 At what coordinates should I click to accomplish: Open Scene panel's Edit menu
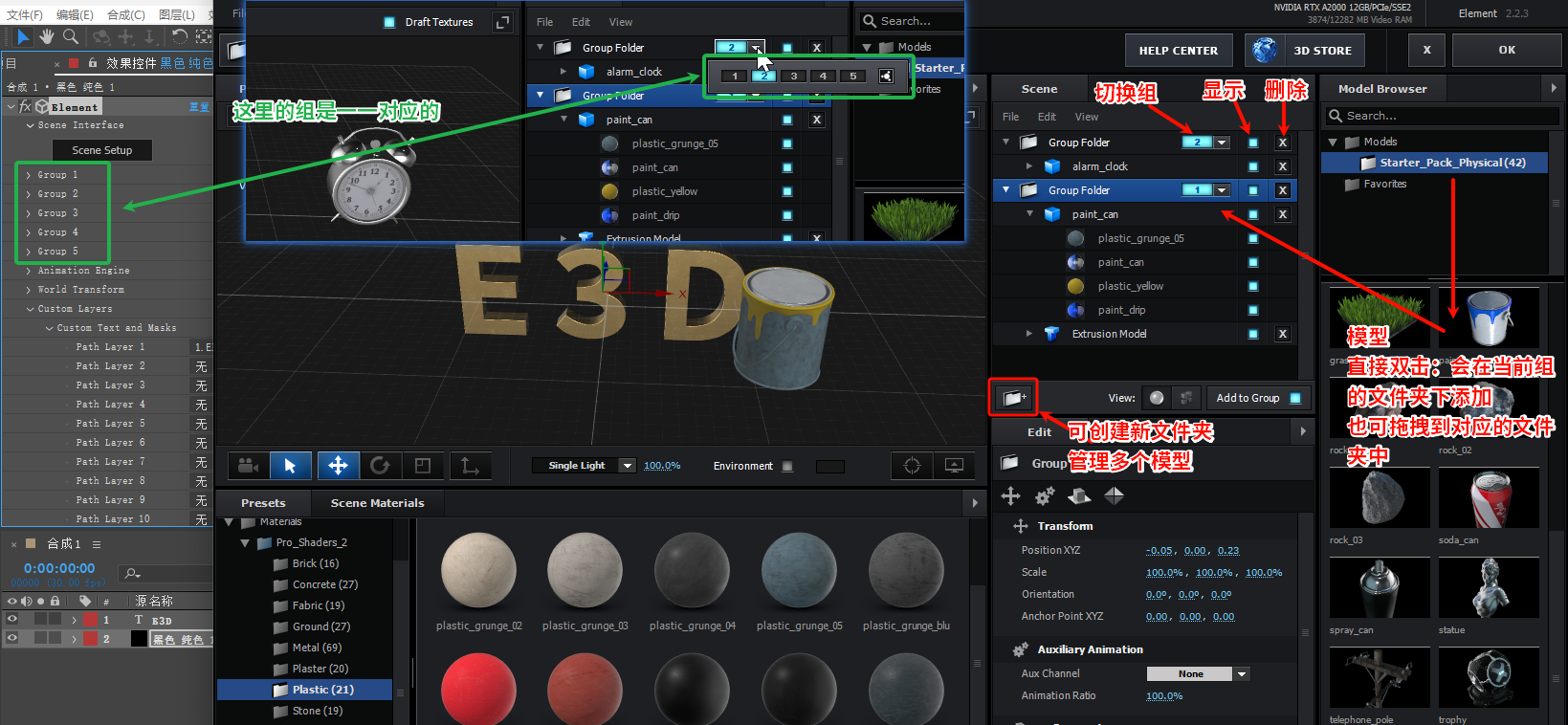1047,117
